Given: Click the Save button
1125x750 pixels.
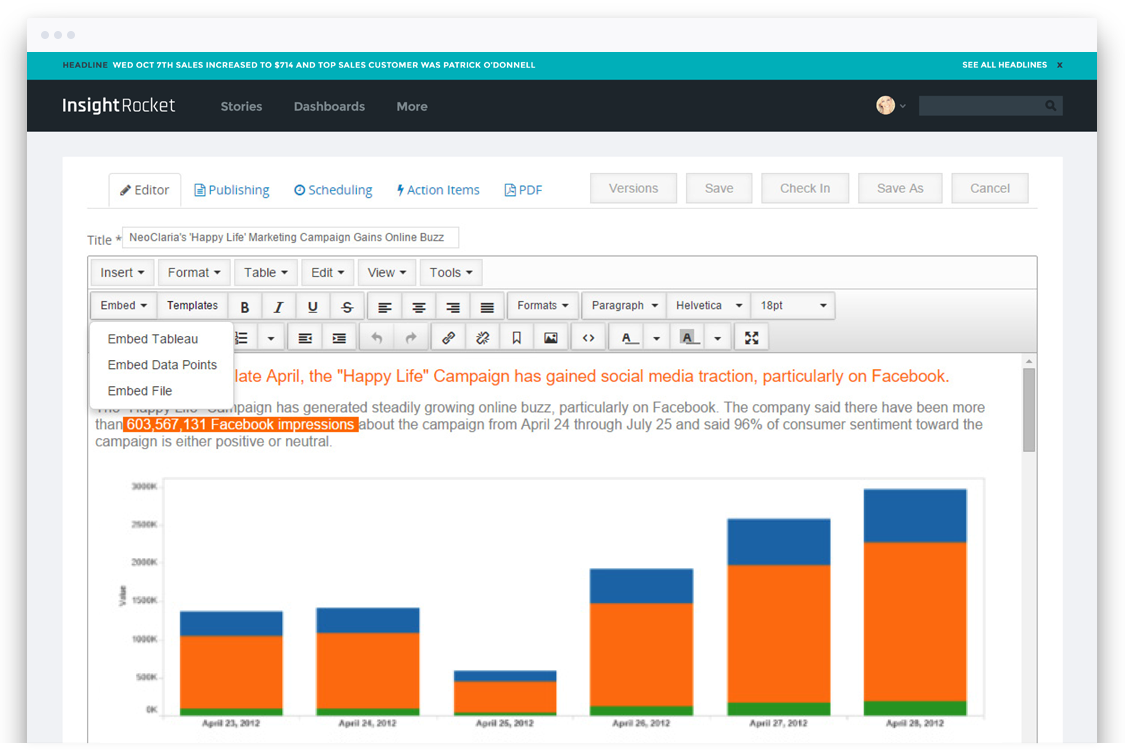Looking at the screenshot, I should click(719, 188).
